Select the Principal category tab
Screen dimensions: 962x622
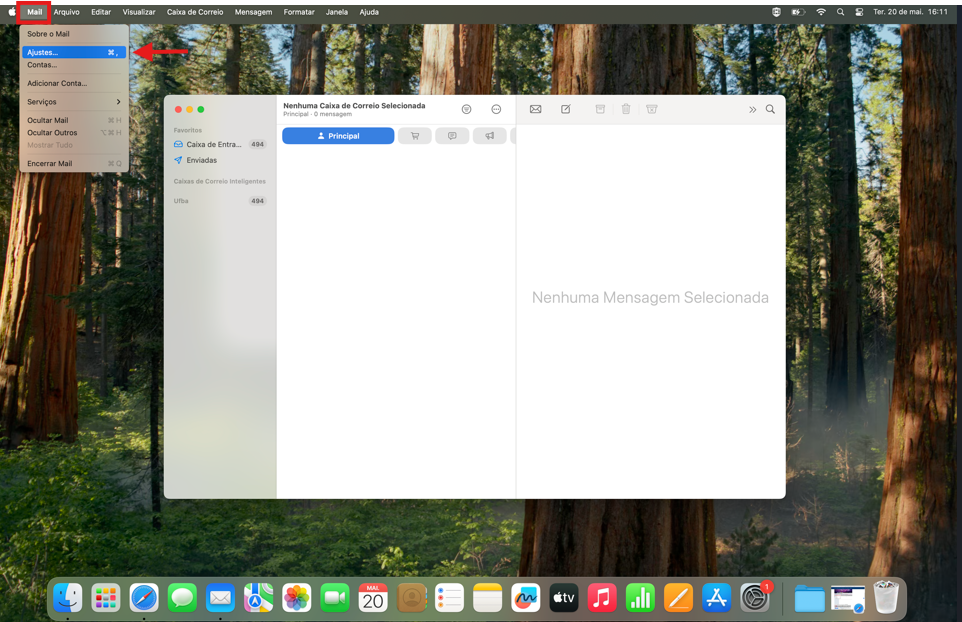(x=338, y=136)
